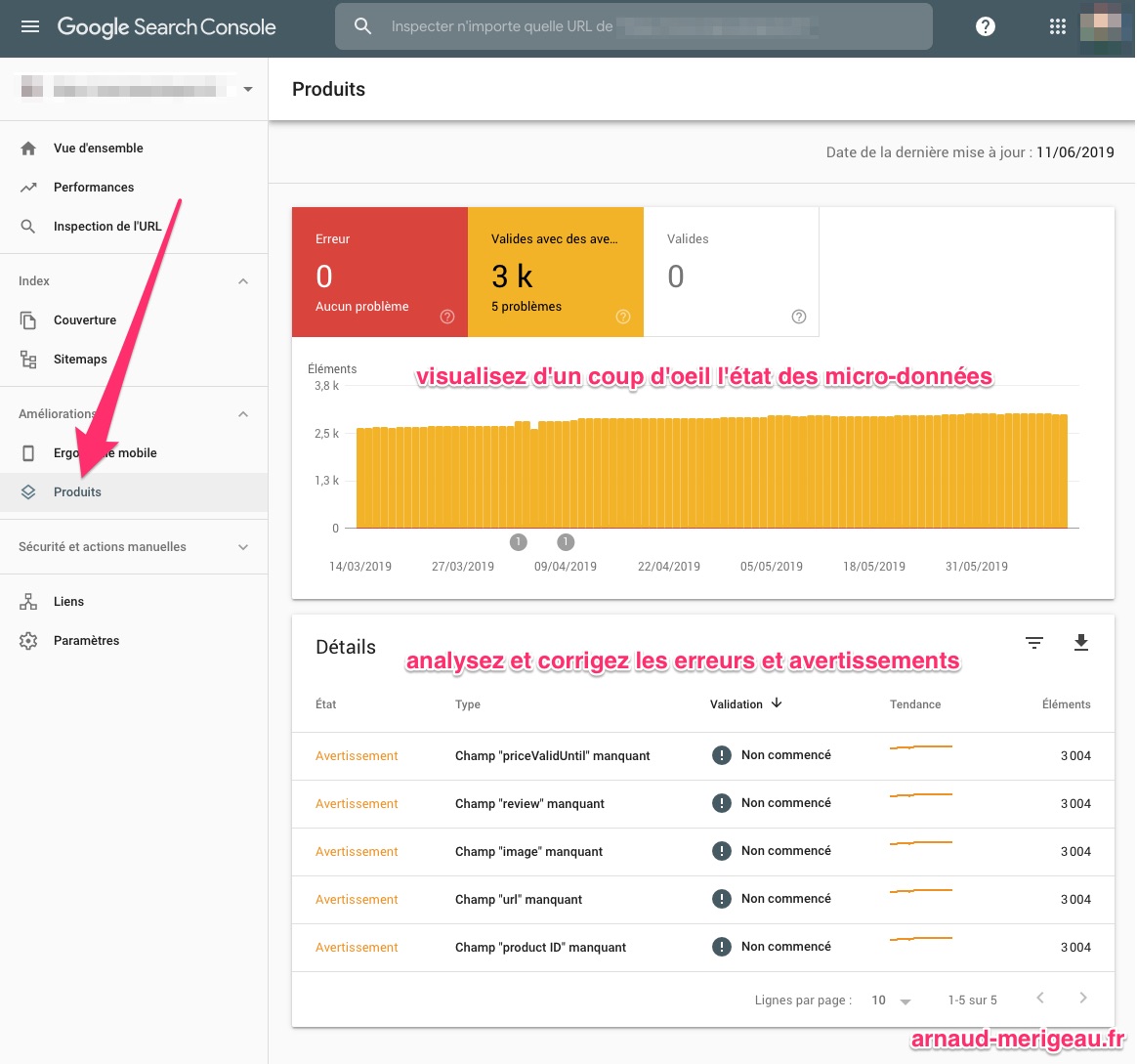Click the URL inspection search field
The image size is (1137, 1064).
645,27
